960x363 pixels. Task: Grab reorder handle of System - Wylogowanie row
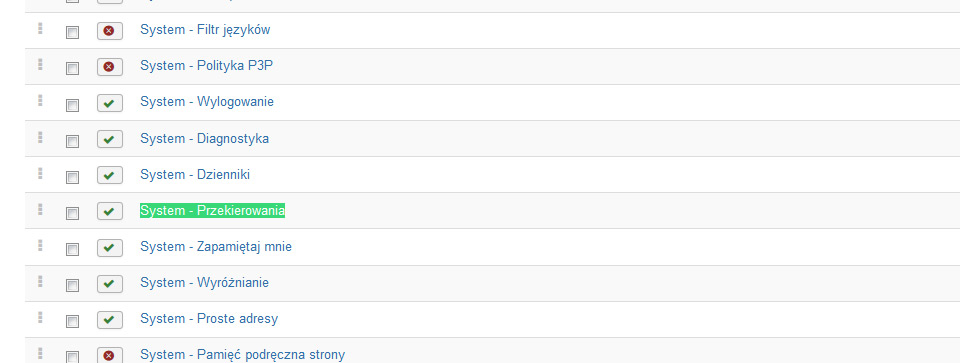[40, 100]
